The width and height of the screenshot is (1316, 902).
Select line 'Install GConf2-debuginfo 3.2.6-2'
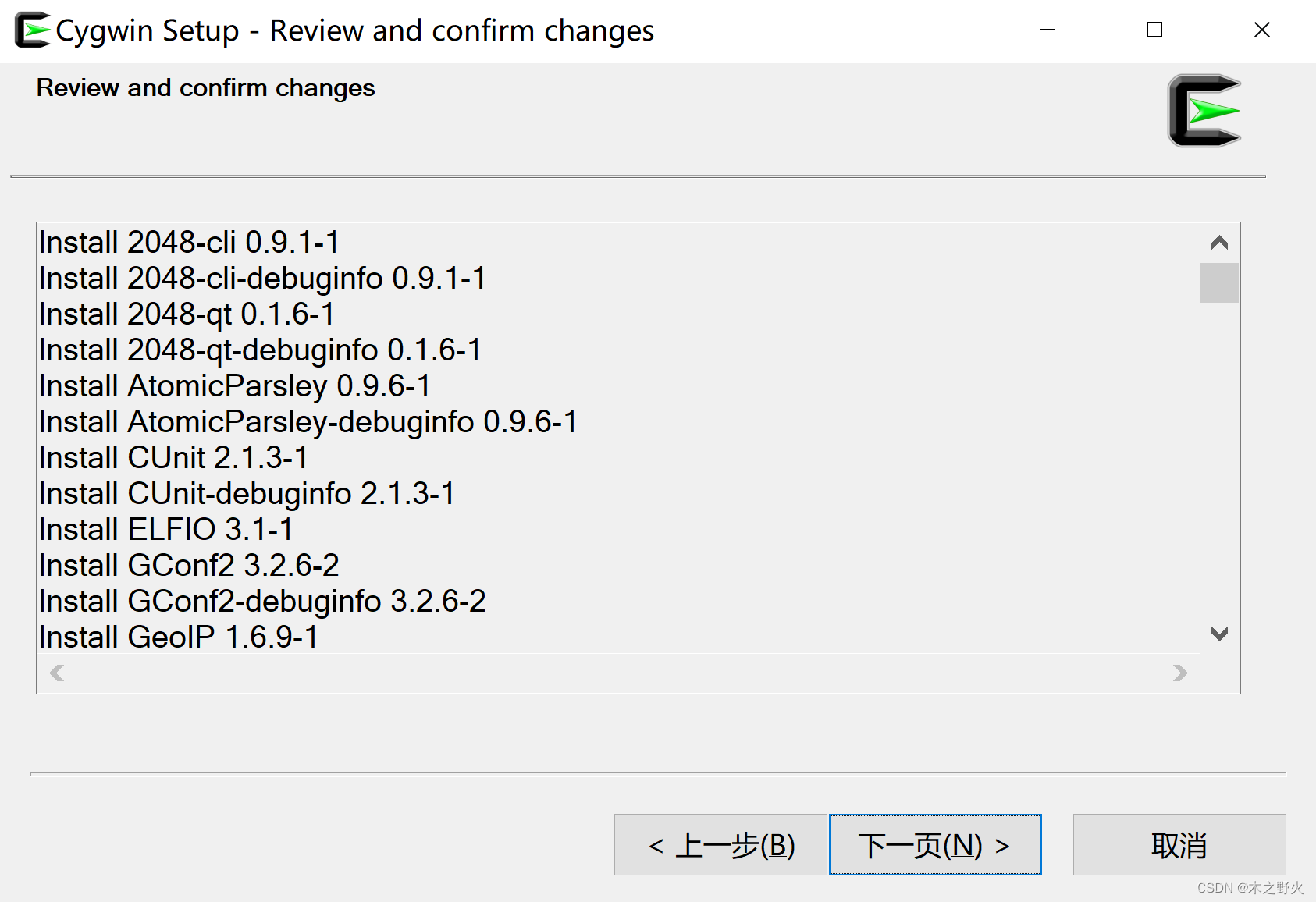(262, 602)
